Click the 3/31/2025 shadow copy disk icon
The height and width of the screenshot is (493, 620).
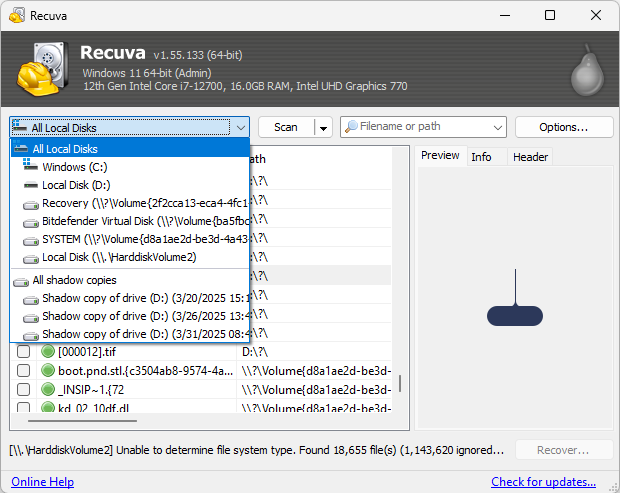pyautogui.click(x=31, y=336)
